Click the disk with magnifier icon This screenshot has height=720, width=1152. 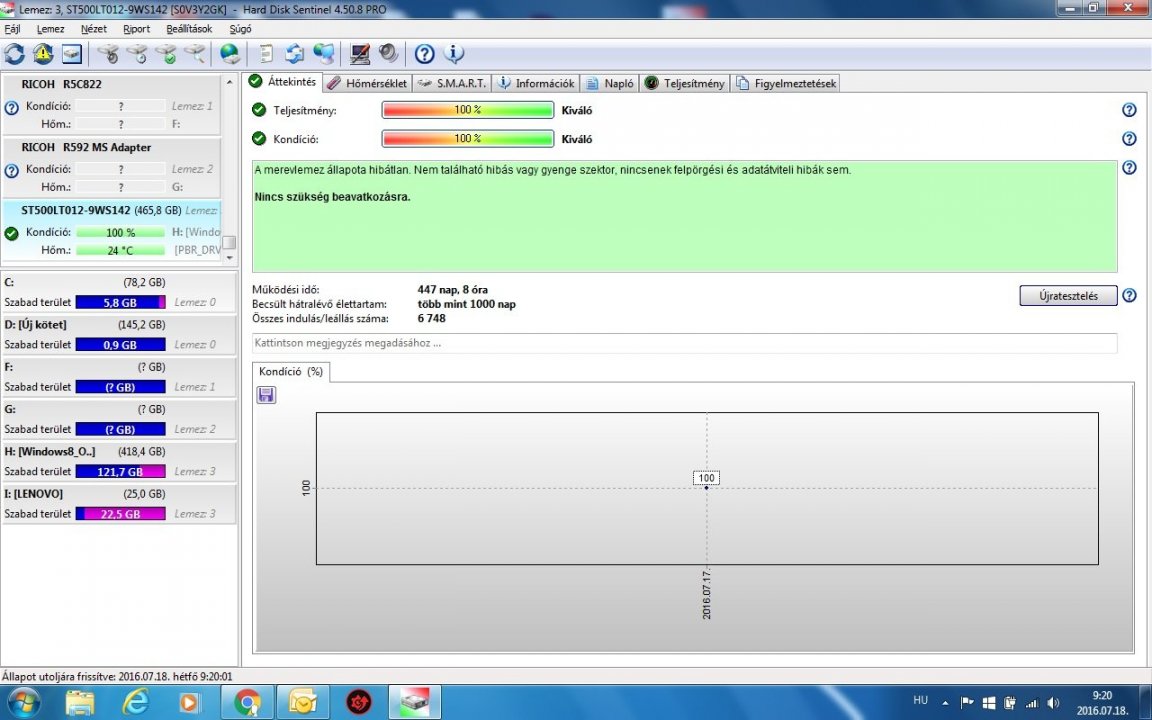[x=195, y=54]
